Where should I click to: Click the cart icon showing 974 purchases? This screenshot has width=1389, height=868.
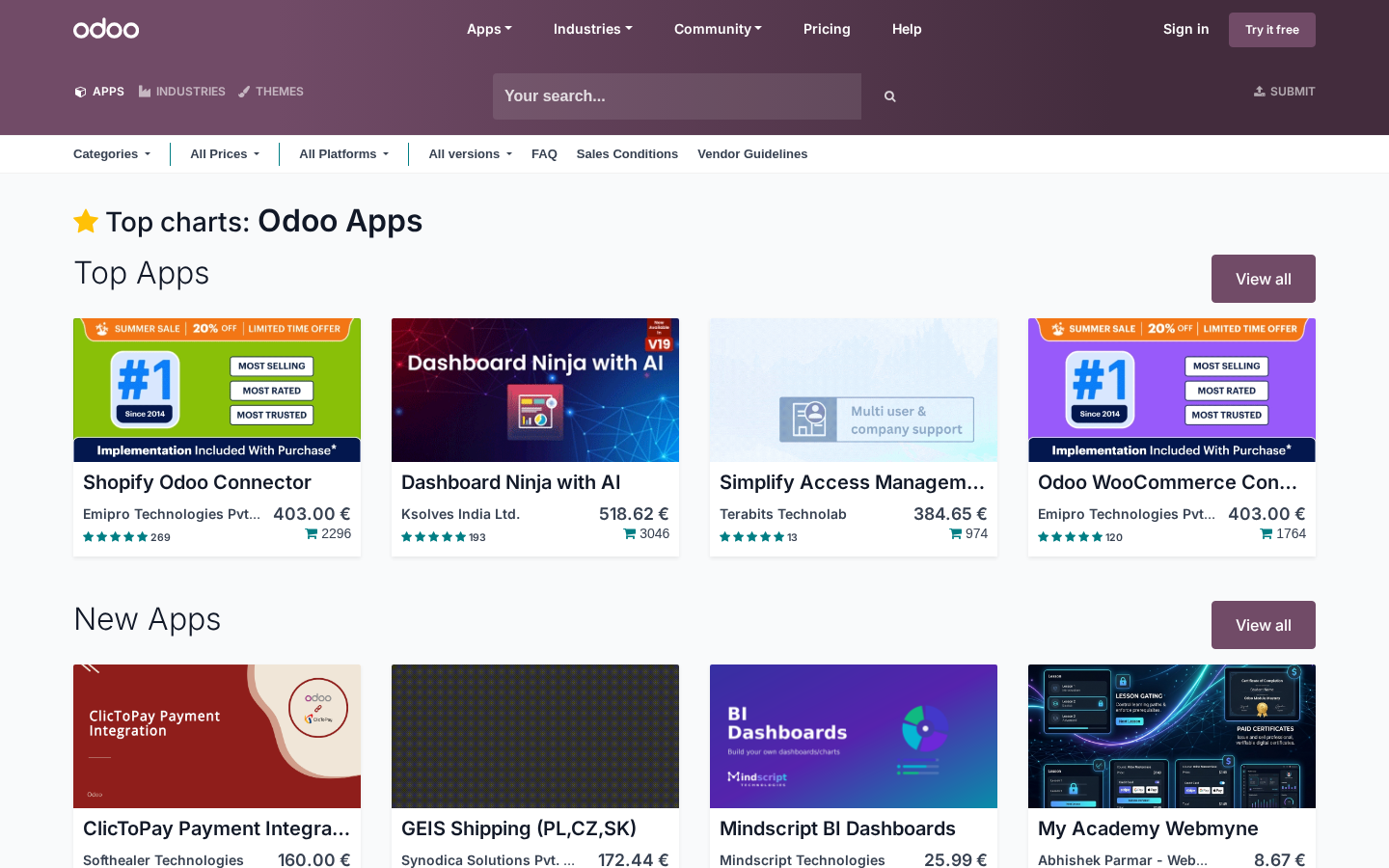(956, 533)
